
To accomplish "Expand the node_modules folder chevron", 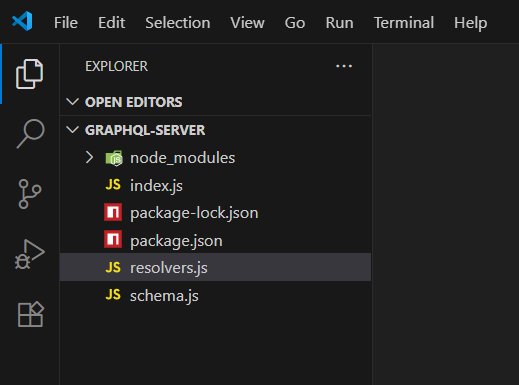I will click(89, 157).
